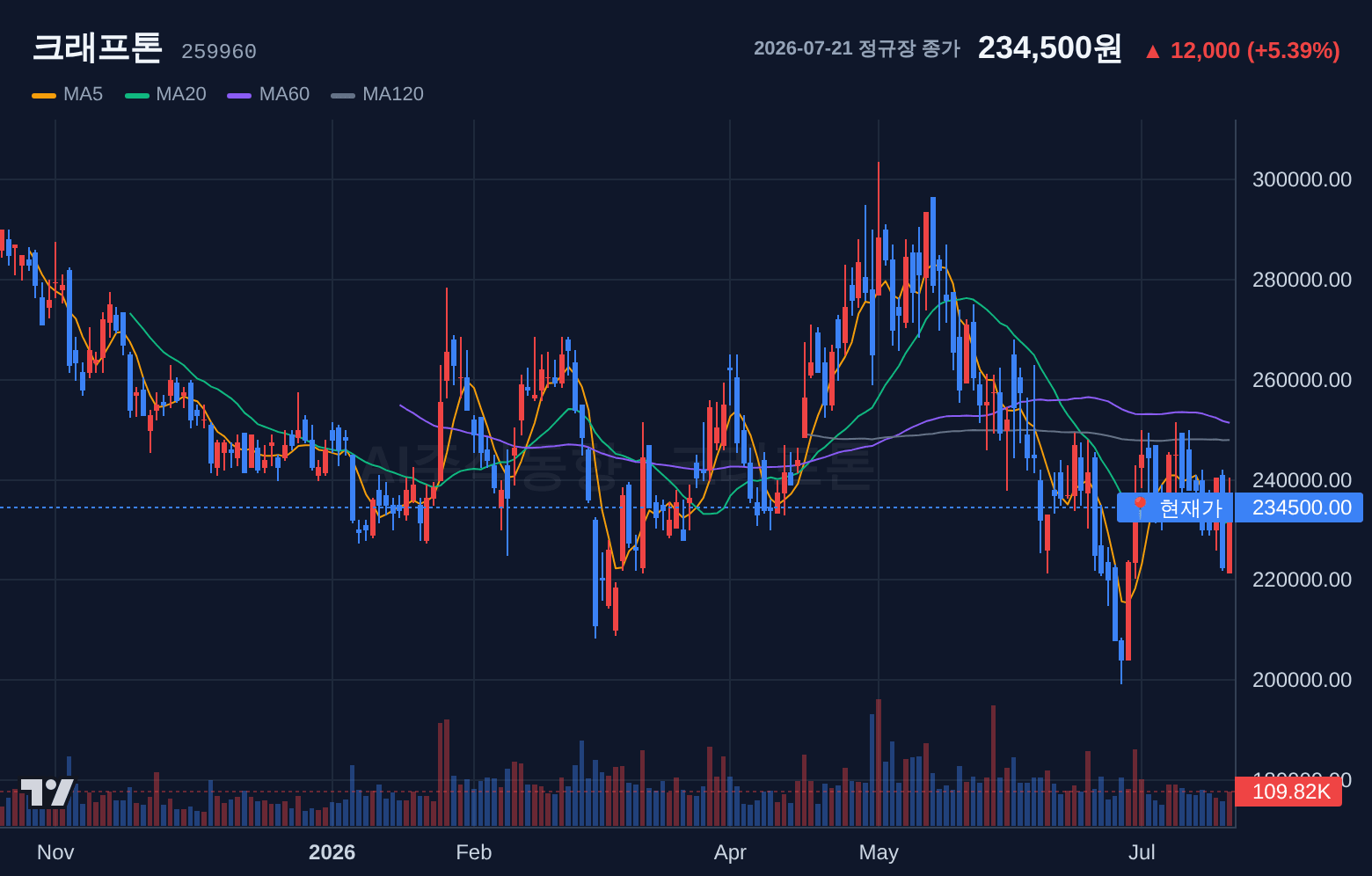Viewport: 1372px width, 876px height.
Task: Click the MA5 orange legend line
Action: [x=43, y=95]
